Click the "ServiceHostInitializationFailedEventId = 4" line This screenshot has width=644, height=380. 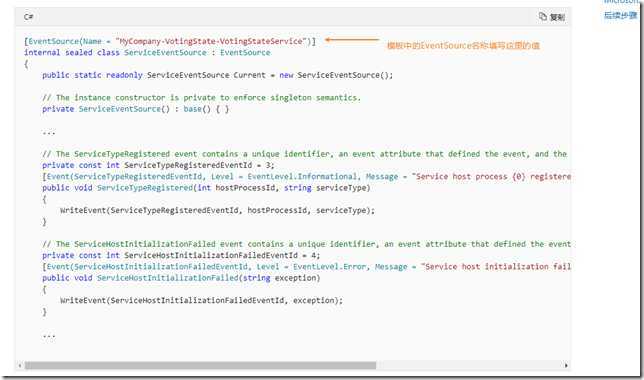point(181,255)
